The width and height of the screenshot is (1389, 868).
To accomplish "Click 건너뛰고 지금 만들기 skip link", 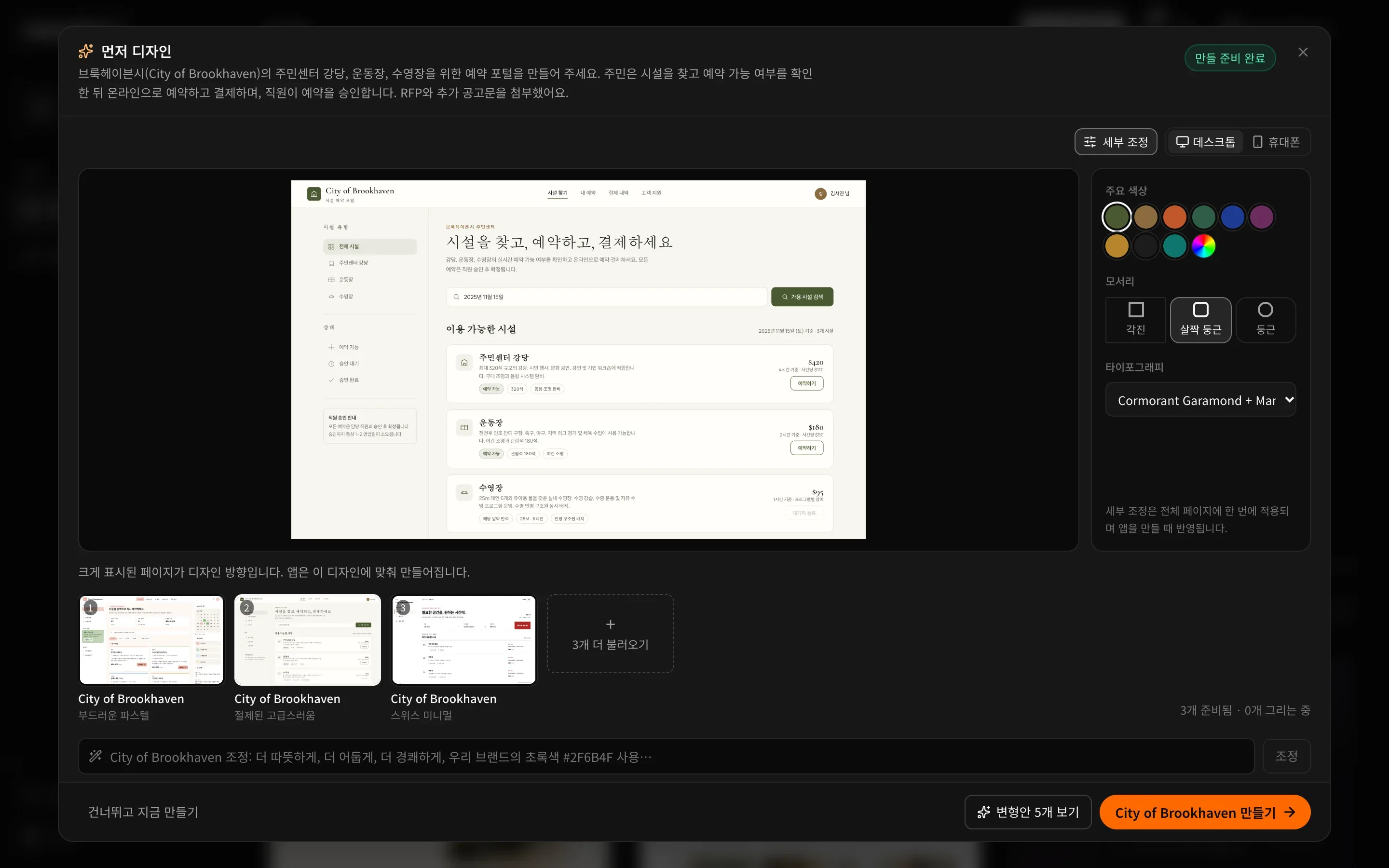I will (x=143, y=812).
